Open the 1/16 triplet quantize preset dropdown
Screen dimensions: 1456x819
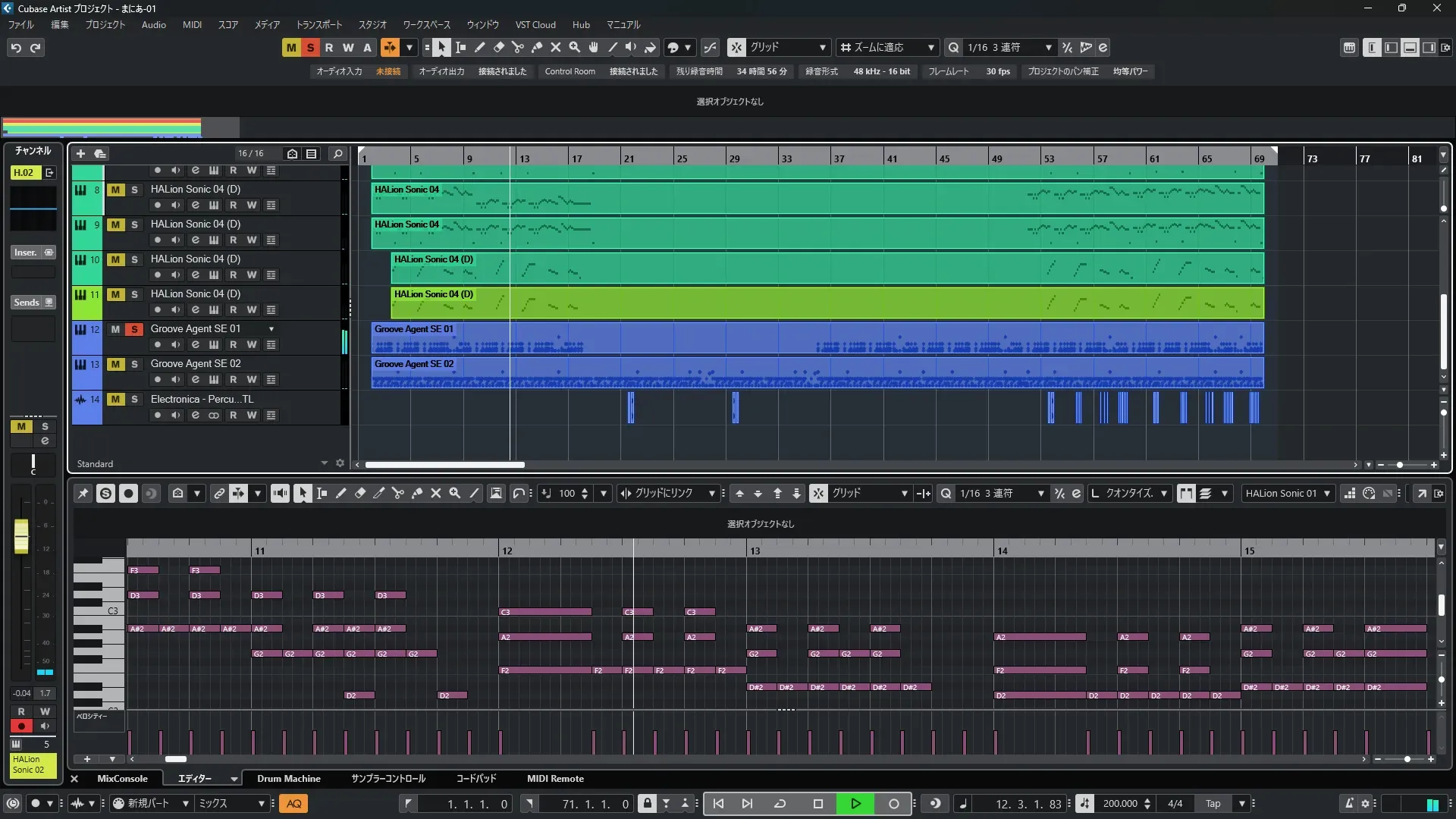coord(1049,48)
